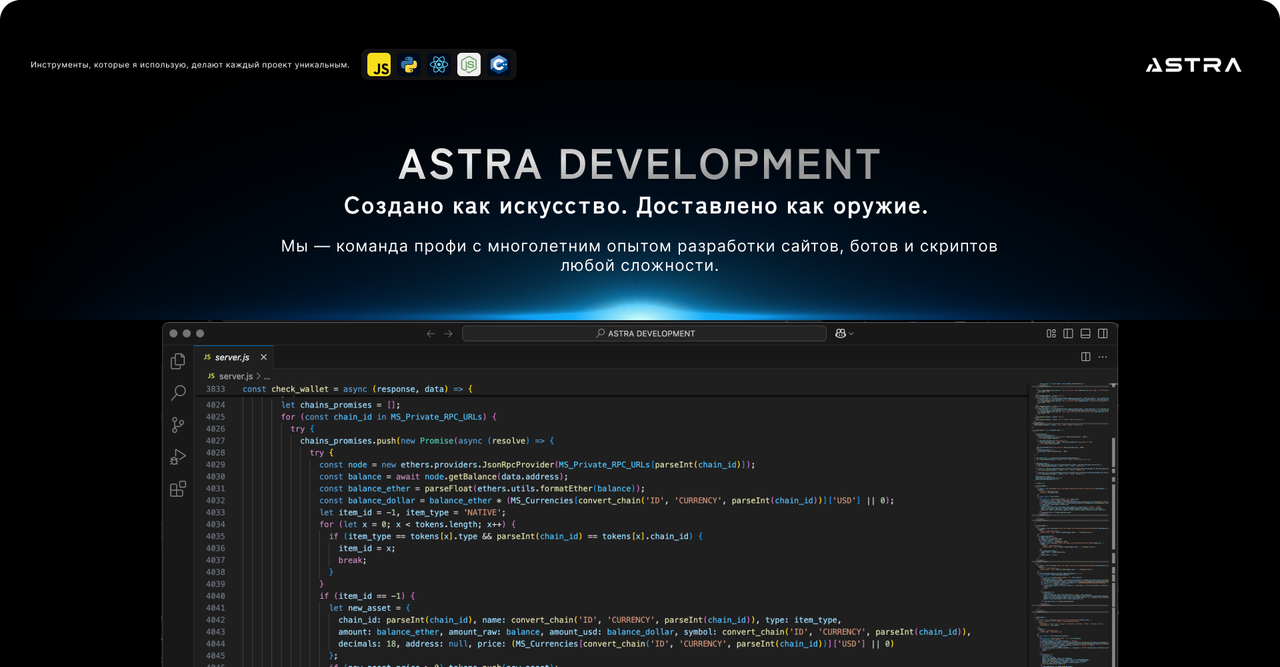This screenshot has height=667, width=1280.
Task: Click the 'Инструменты, которые я использую' text
Action: 190,65
